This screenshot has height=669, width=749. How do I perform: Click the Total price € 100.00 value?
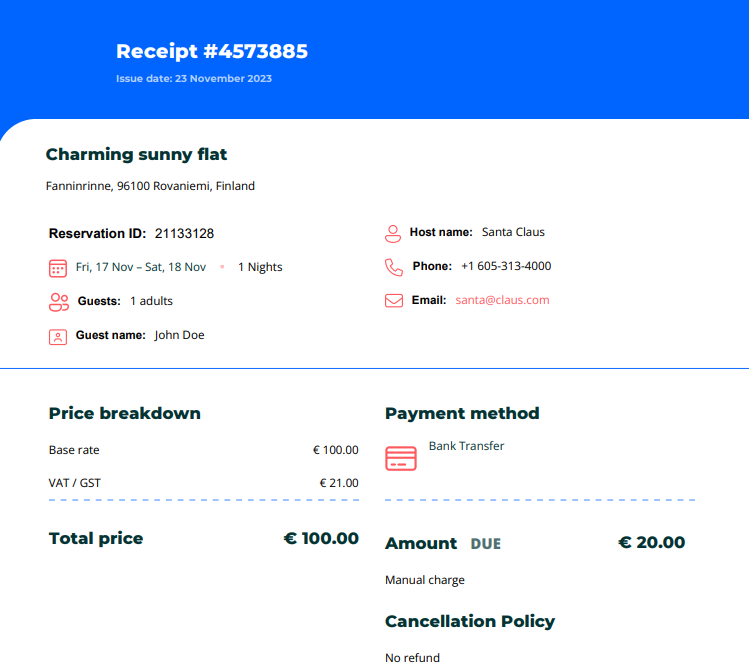[x=321, y=538]
